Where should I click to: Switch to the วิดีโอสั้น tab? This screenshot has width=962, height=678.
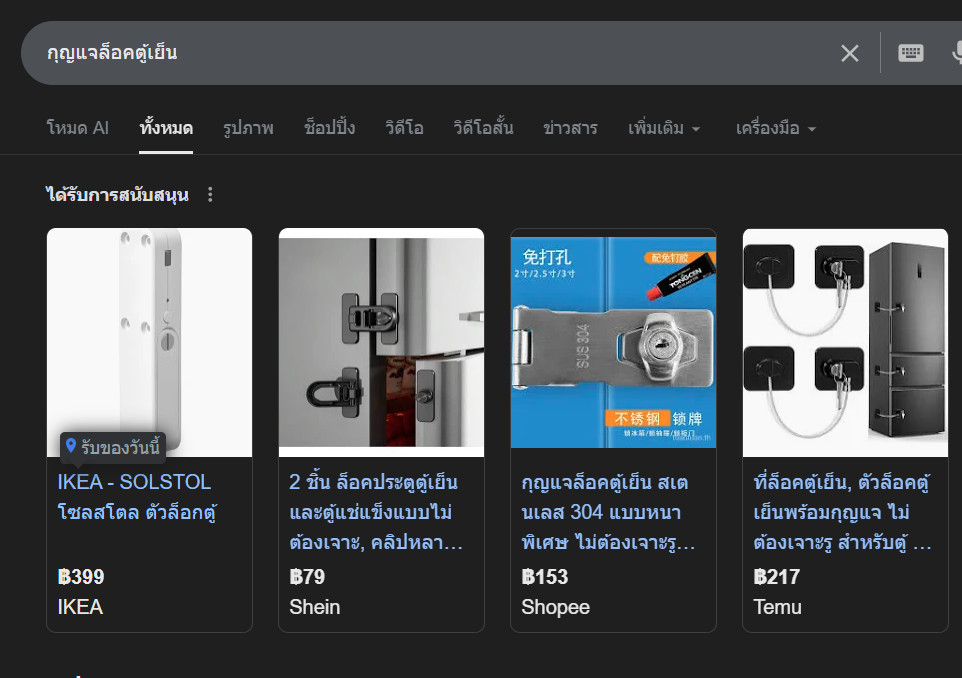click(x=483, y=128)
